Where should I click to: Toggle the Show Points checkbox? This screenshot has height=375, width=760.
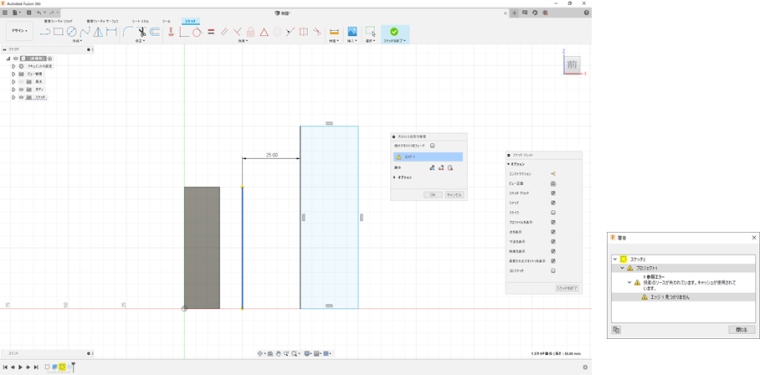tap(553, 232)
